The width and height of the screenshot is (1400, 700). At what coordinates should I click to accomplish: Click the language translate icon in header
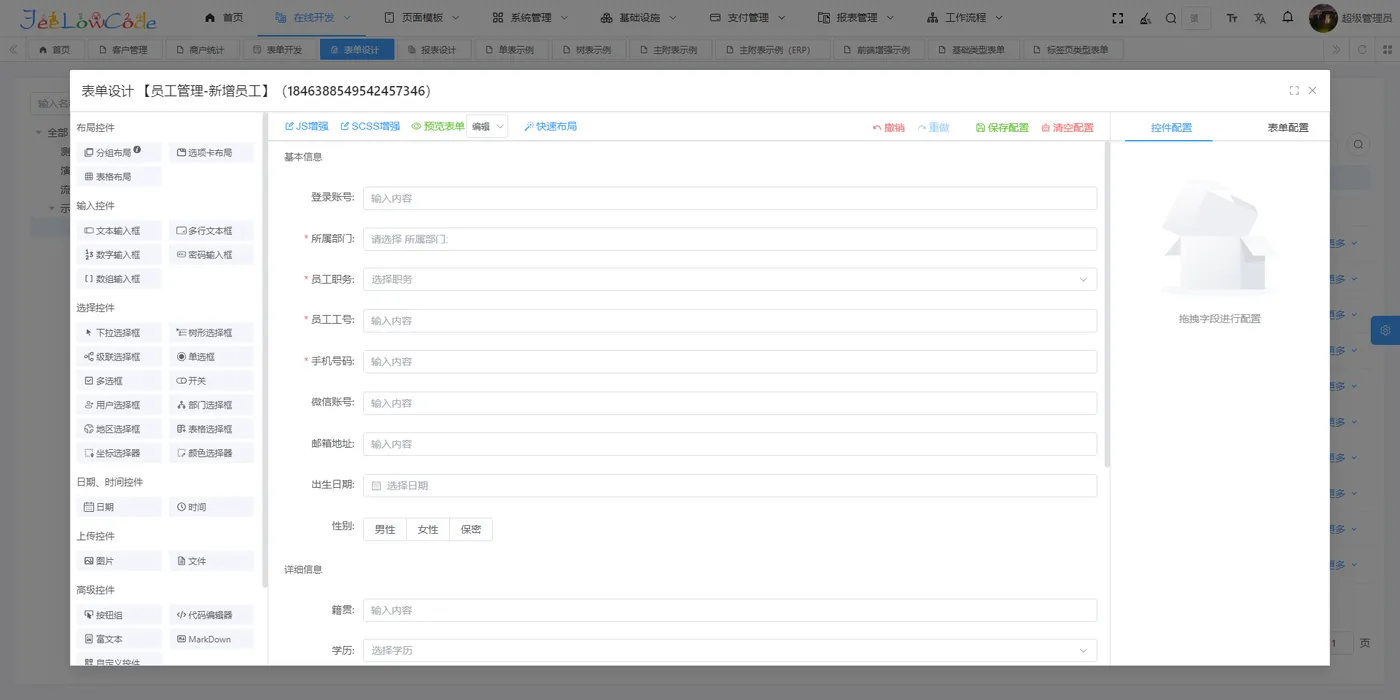(x=1260, y=18)
